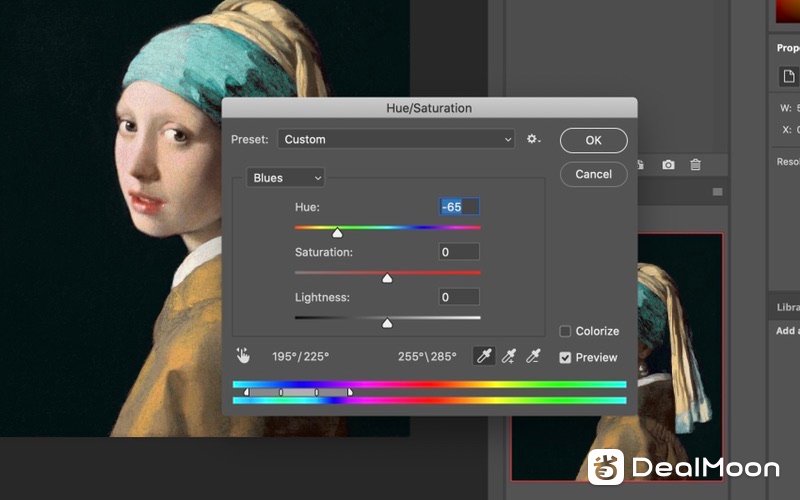Click the rightmost color range marker
The image size is (800, 500).
tap(350, 392)
